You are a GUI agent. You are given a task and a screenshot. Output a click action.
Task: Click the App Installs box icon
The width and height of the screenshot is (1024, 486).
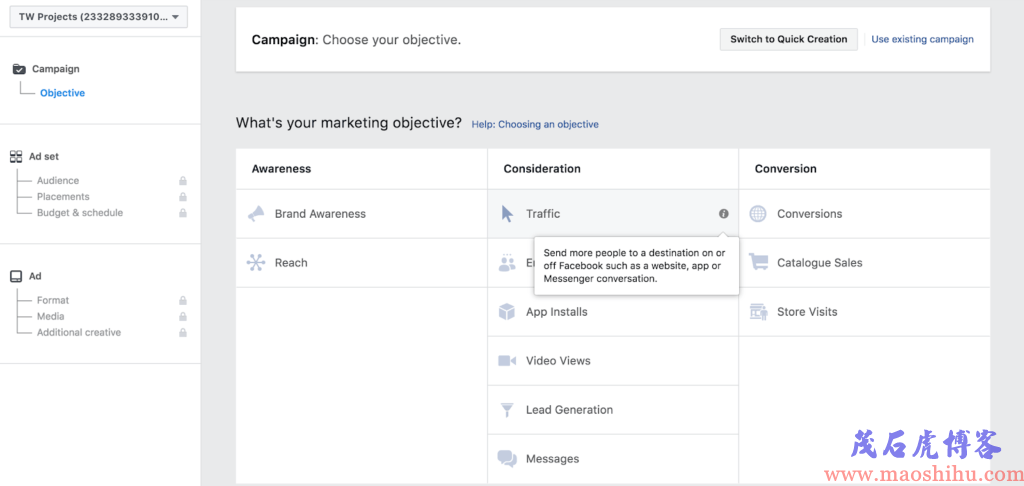(x=507, y=312)
